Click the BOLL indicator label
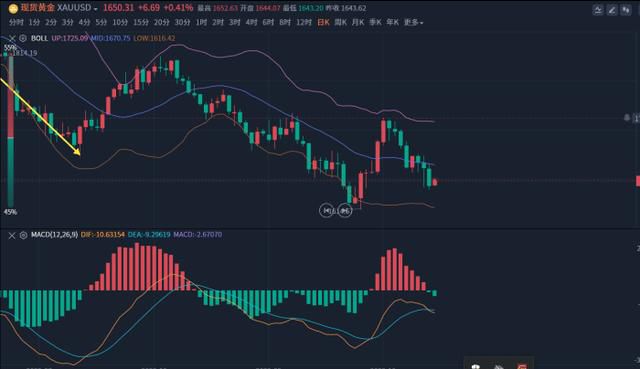The height and width of the screenshot is (369, 640). coord(40,38)
